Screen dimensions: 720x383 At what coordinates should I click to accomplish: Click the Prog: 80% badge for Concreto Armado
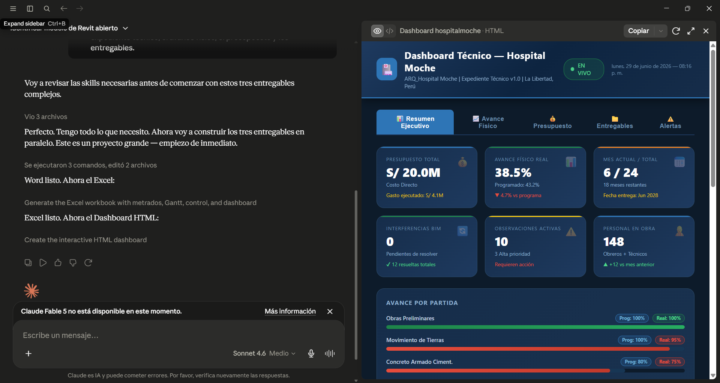pyautogui.click(x=636, y=362)
